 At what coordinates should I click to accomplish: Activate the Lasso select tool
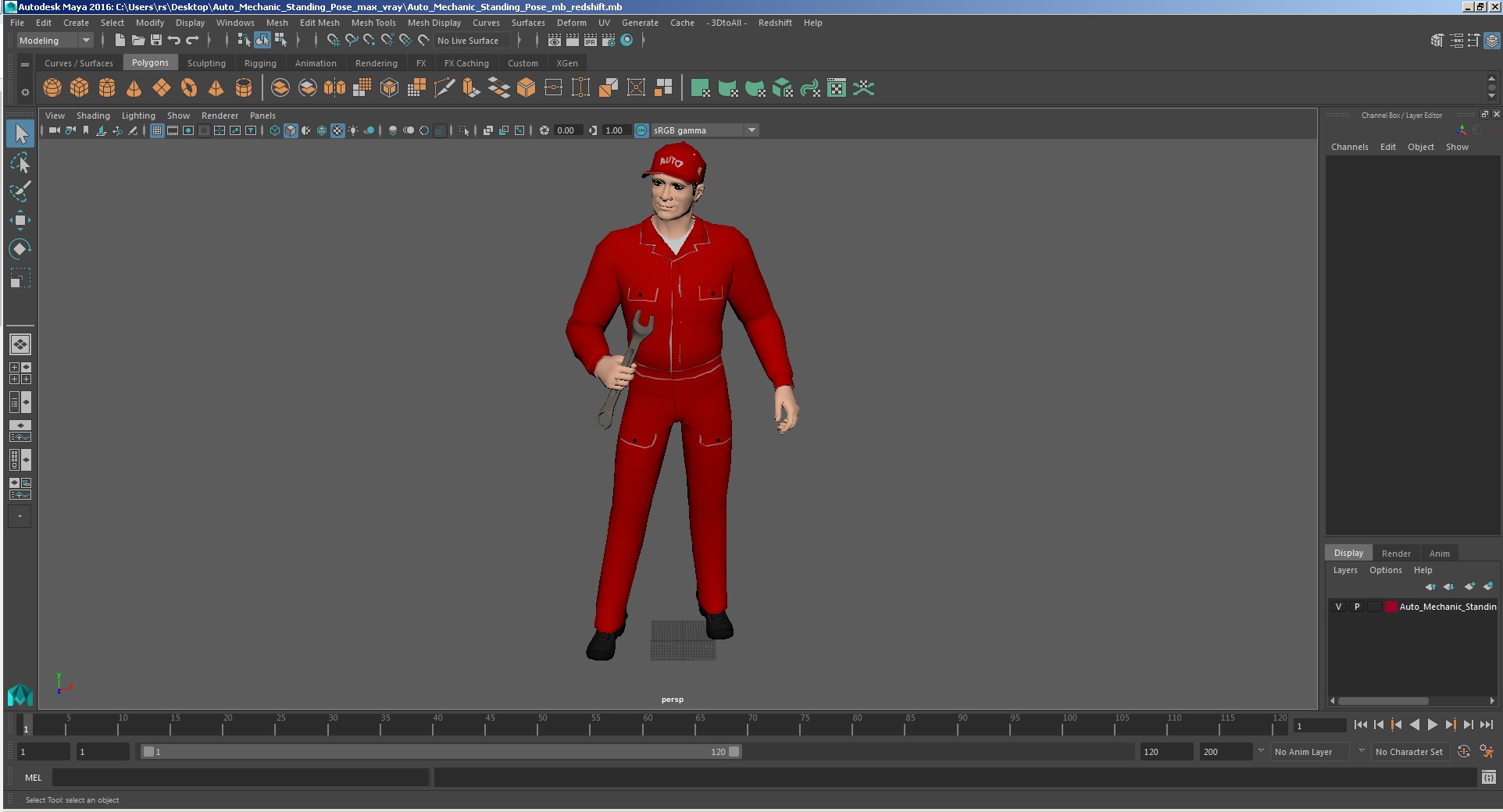tap(20, 163)
